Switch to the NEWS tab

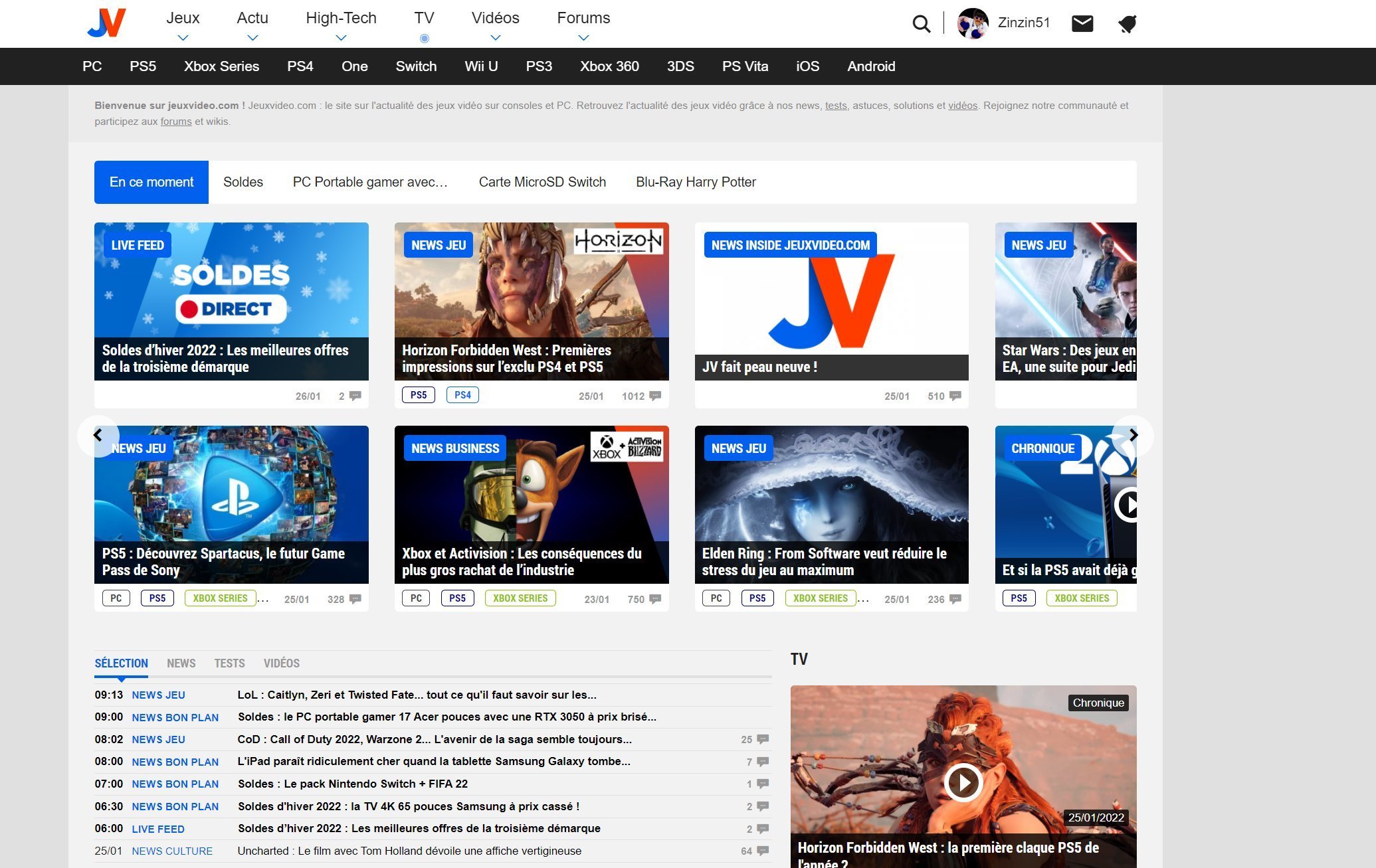pos(181,663)
